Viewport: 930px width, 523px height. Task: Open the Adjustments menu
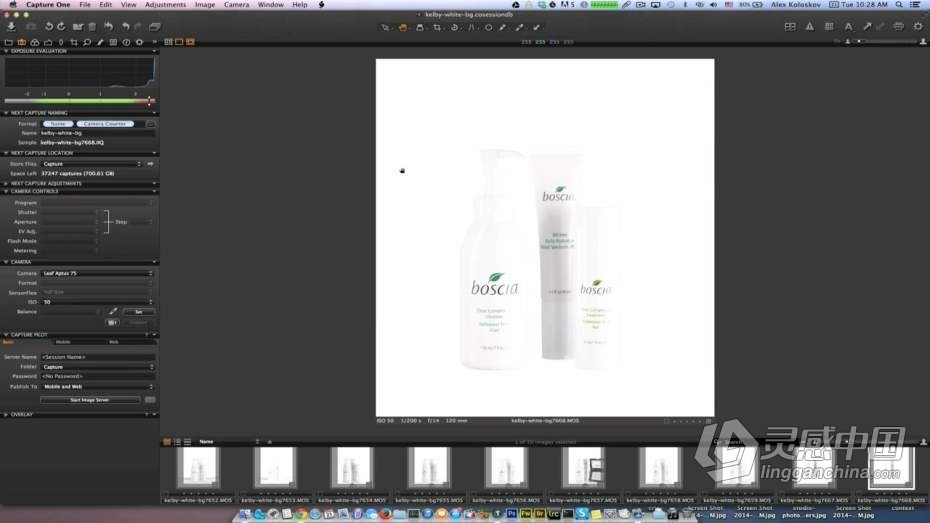click(165, 5)
